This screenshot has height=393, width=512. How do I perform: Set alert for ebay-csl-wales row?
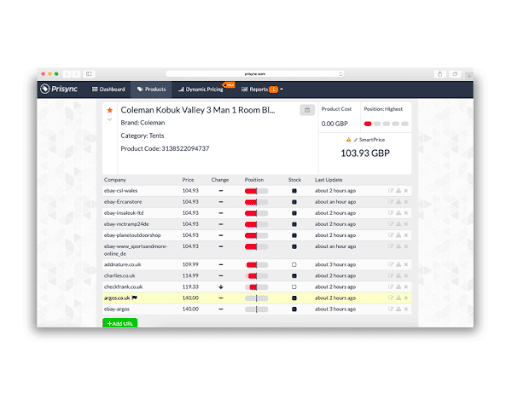coord(398,191)
